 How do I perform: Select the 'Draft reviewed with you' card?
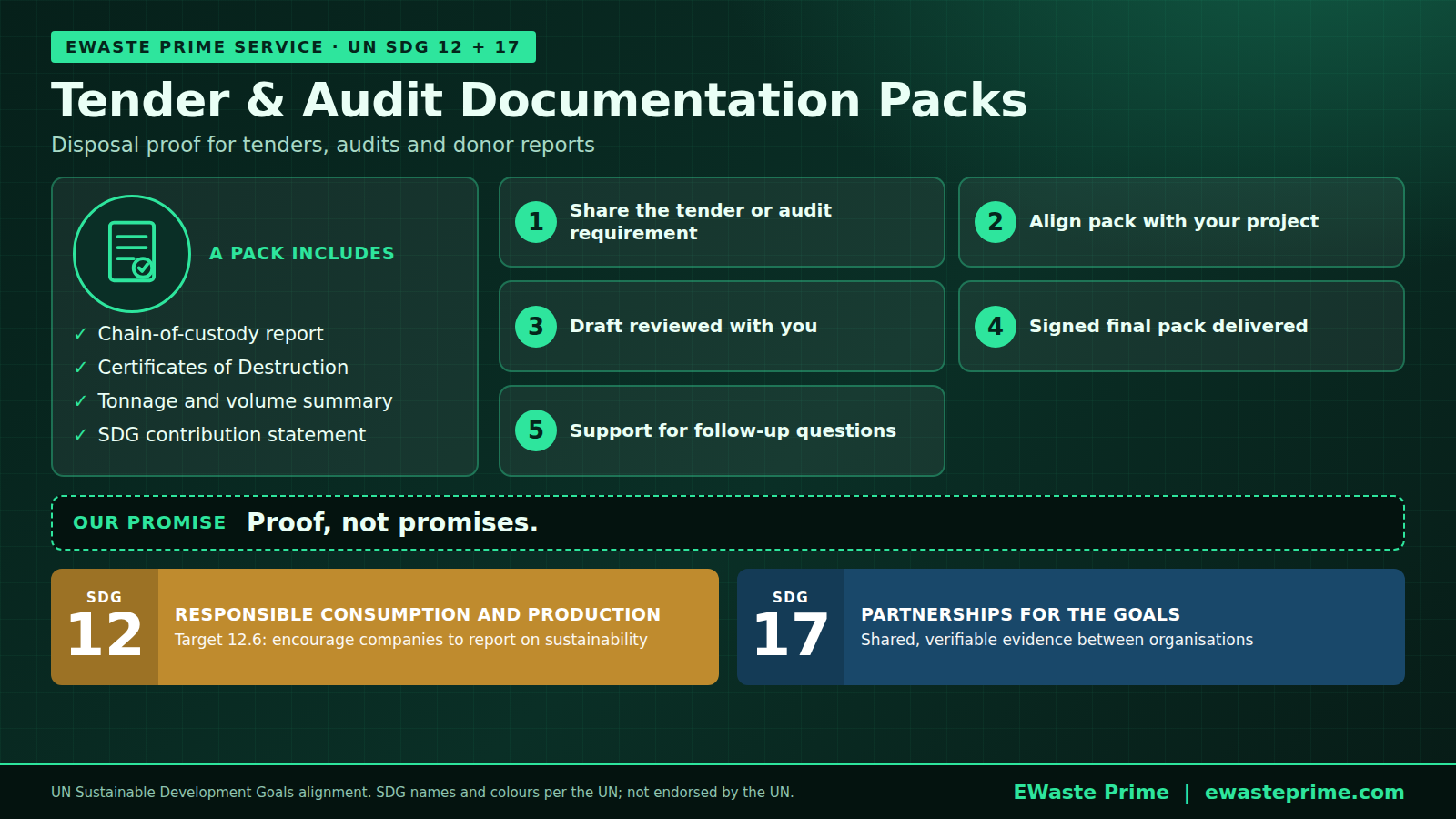click(722, 327)
